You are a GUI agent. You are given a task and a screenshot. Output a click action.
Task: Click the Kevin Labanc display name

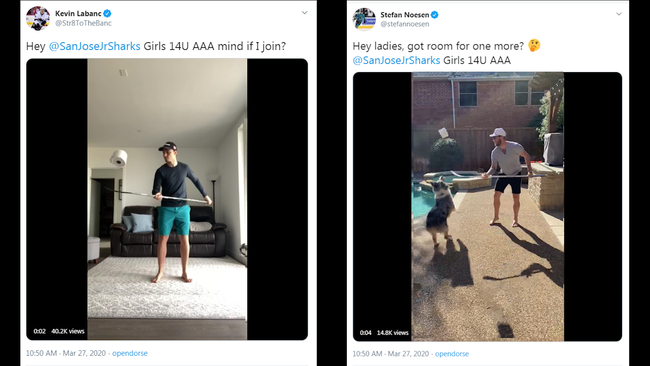pos(78,14)
